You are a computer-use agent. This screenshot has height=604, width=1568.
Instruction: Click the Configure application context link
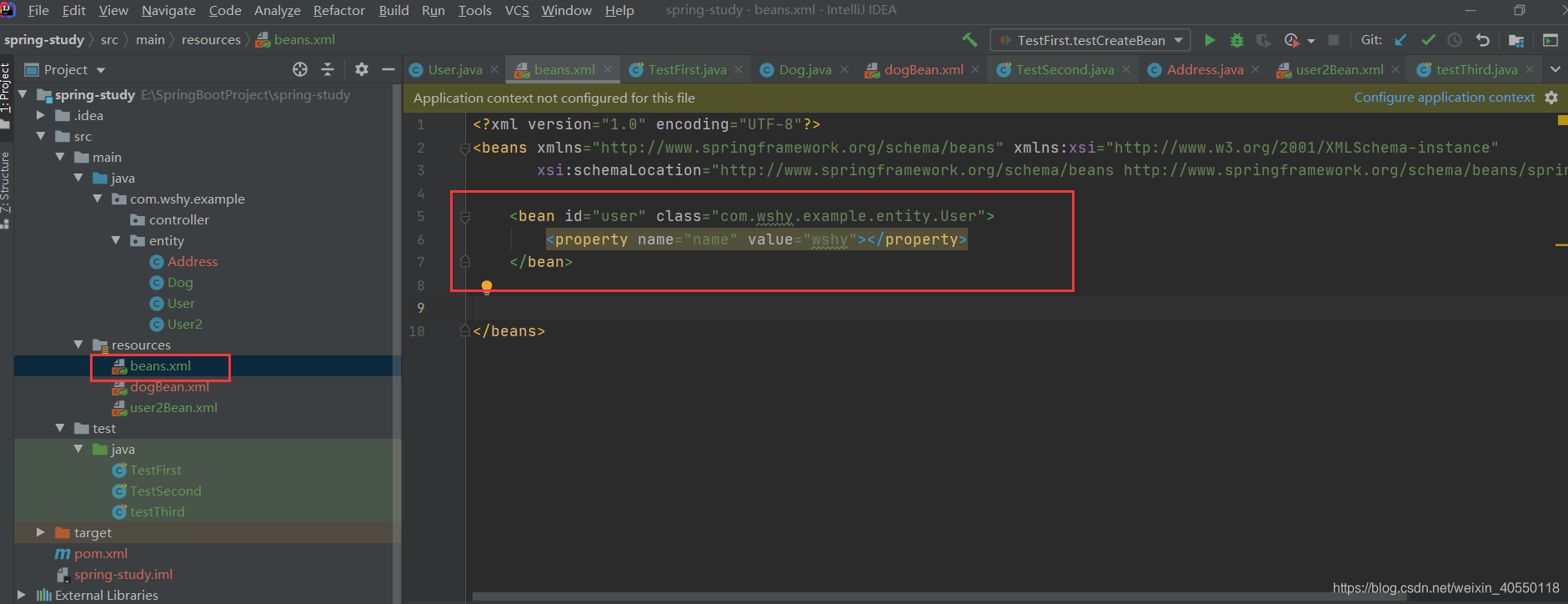click(1444, 98)
